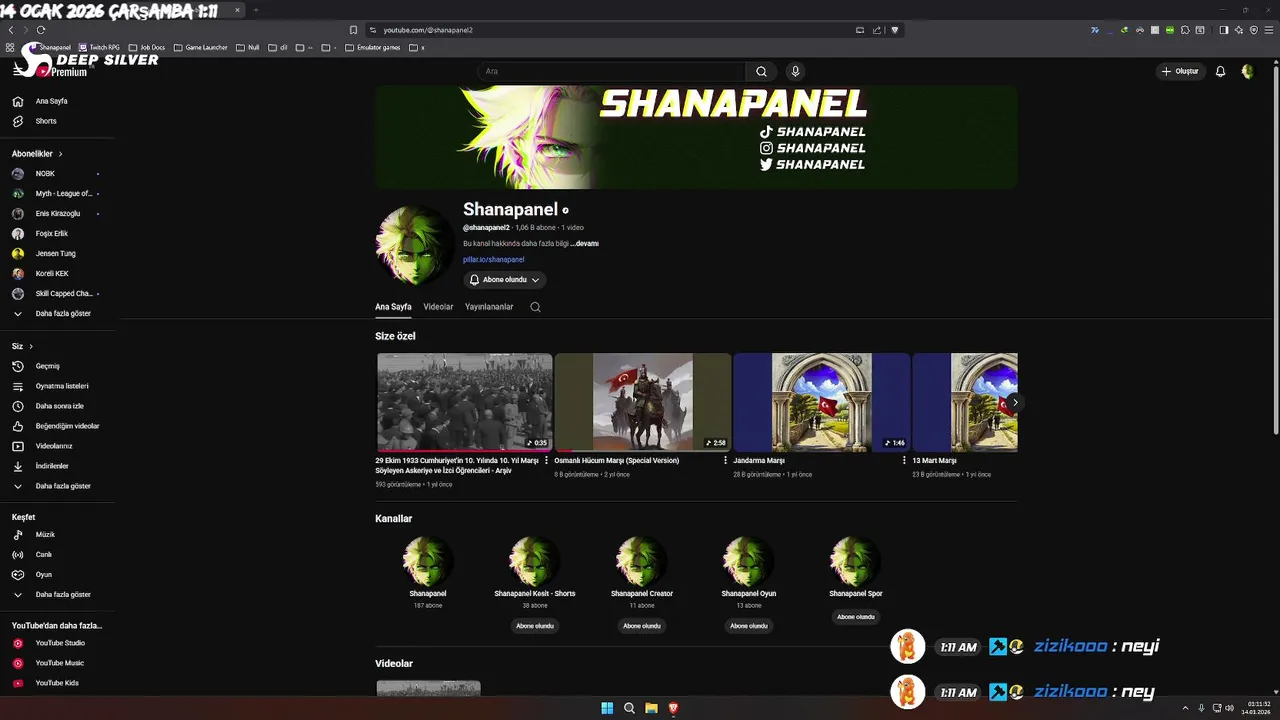
Task: Open the Job Docs bookmark folder
Action: (147, 47)
